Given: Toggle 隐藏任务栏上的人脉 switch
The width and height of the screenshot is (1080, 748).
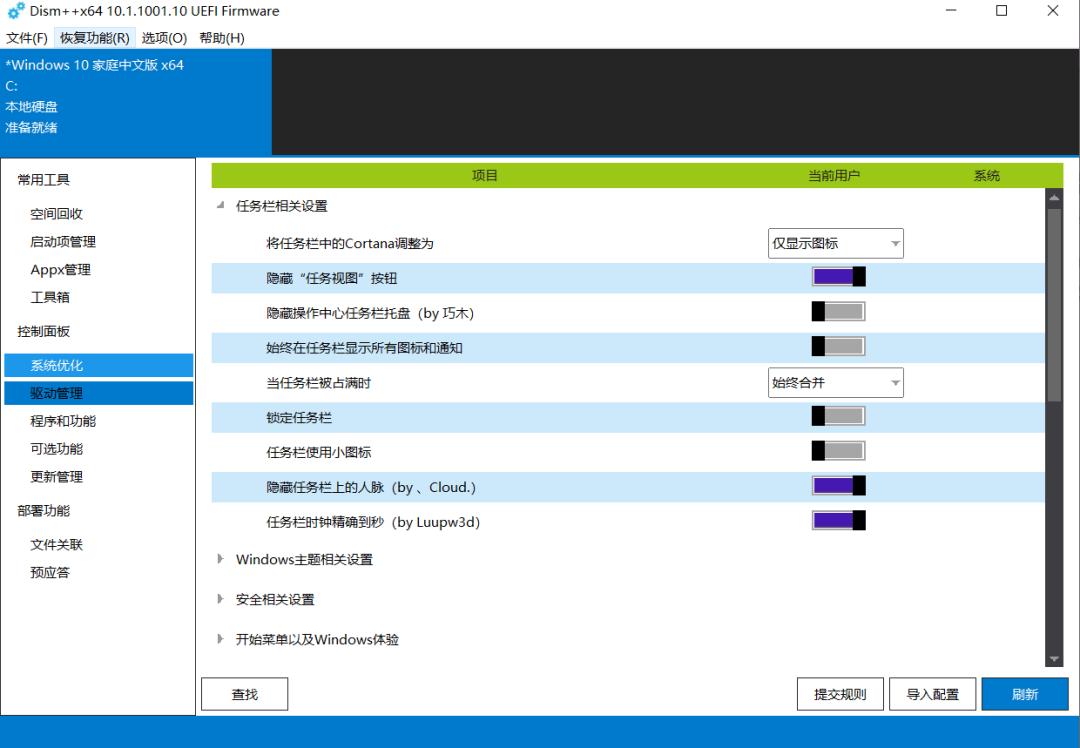Looking at the screenshot, I should pyautogui.click(x=838, y=486).
